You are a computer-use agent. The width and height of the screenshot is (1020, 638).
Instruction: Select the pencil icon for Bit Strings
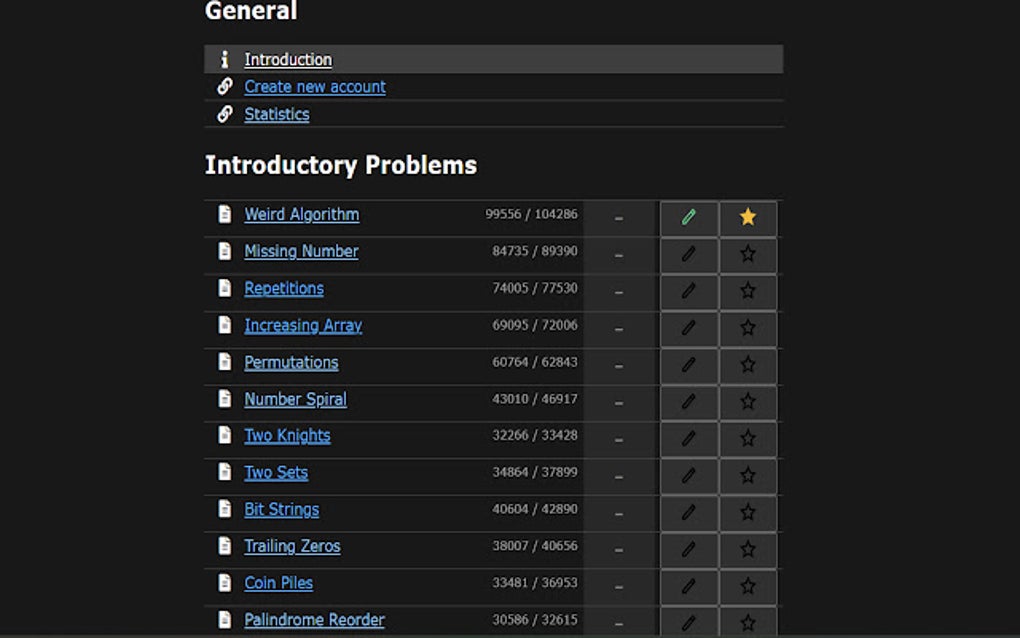pos(688,512)
